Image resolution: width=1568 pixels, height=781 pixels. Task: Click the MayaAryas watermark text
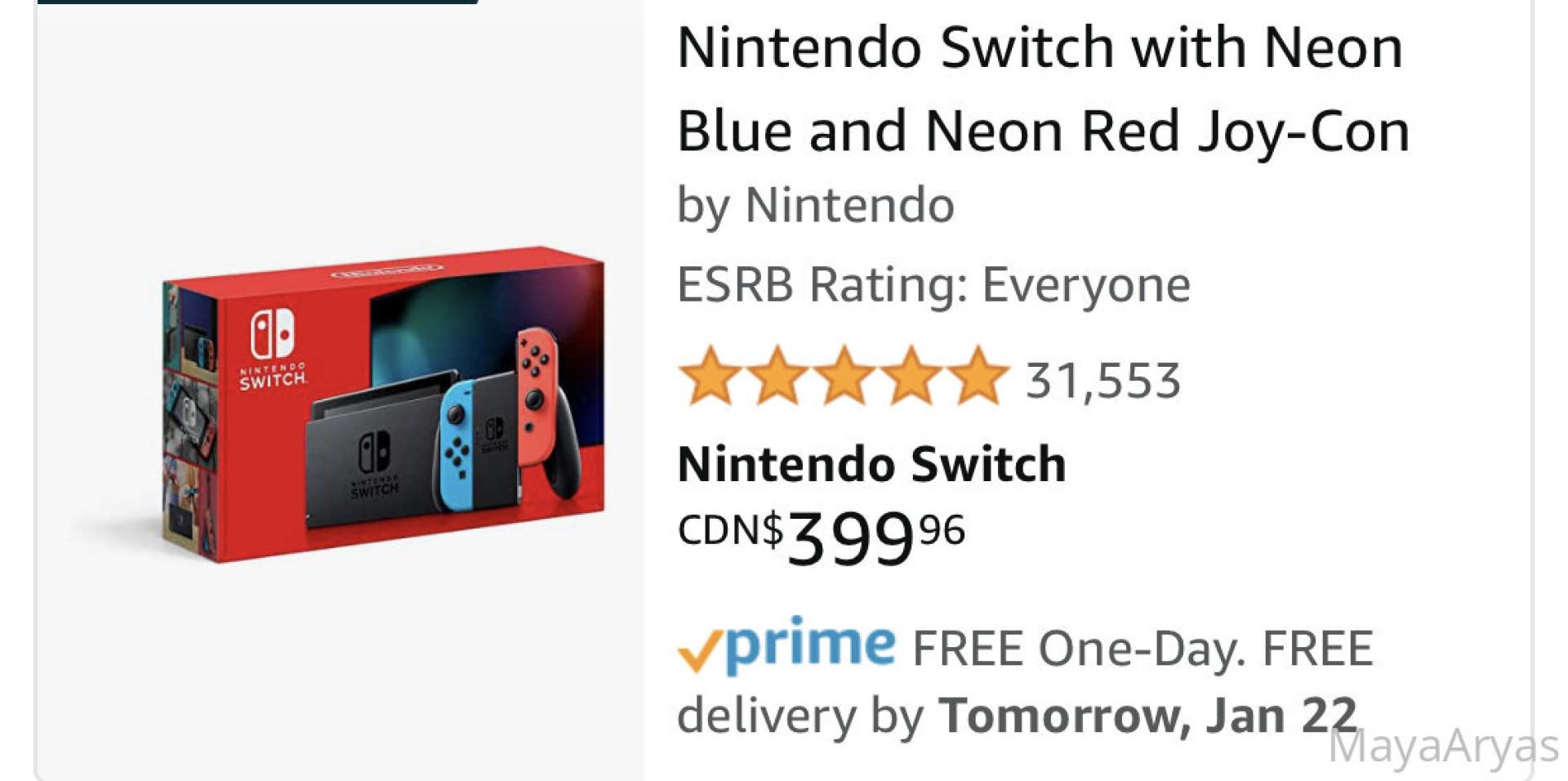point(1443,747)
